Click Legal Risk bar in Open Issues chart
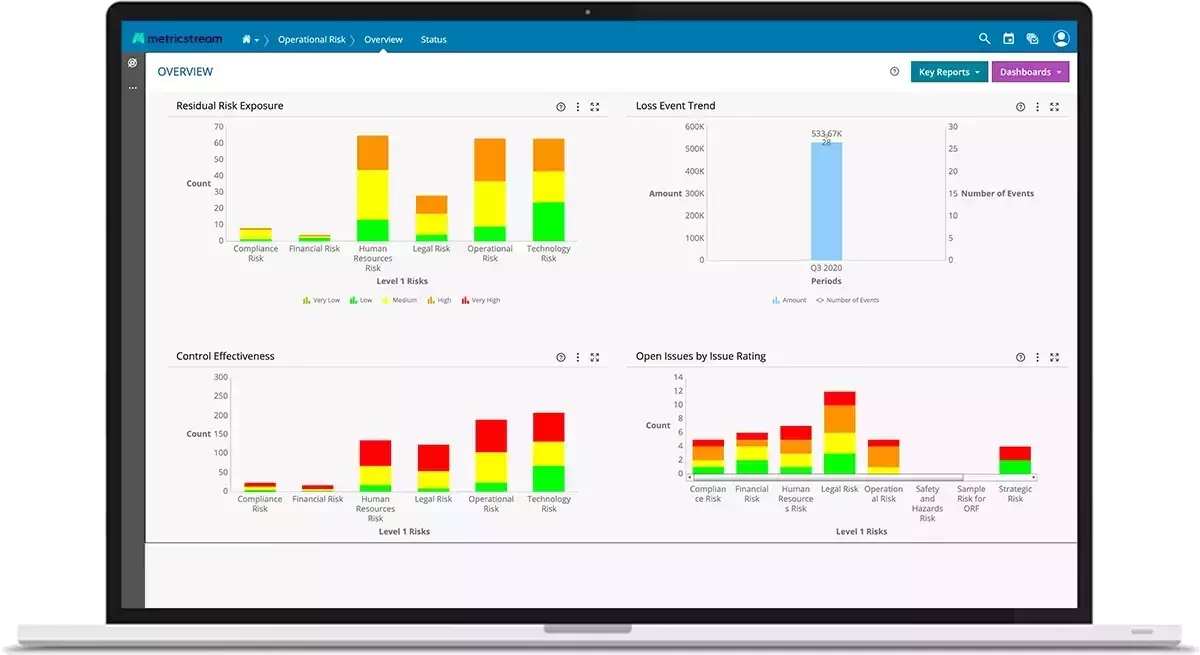Image resolution: width=1200 pixels, height=655 pixels. [840, 432]
